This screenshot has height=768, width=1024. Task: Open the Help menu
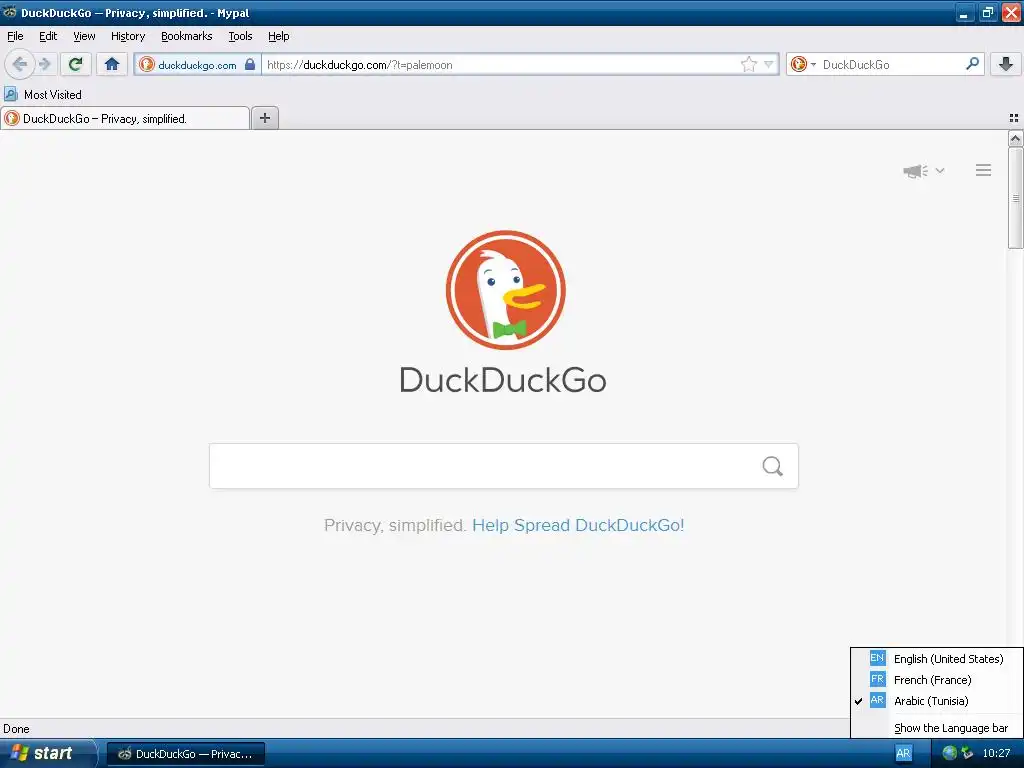click(278, 36)
